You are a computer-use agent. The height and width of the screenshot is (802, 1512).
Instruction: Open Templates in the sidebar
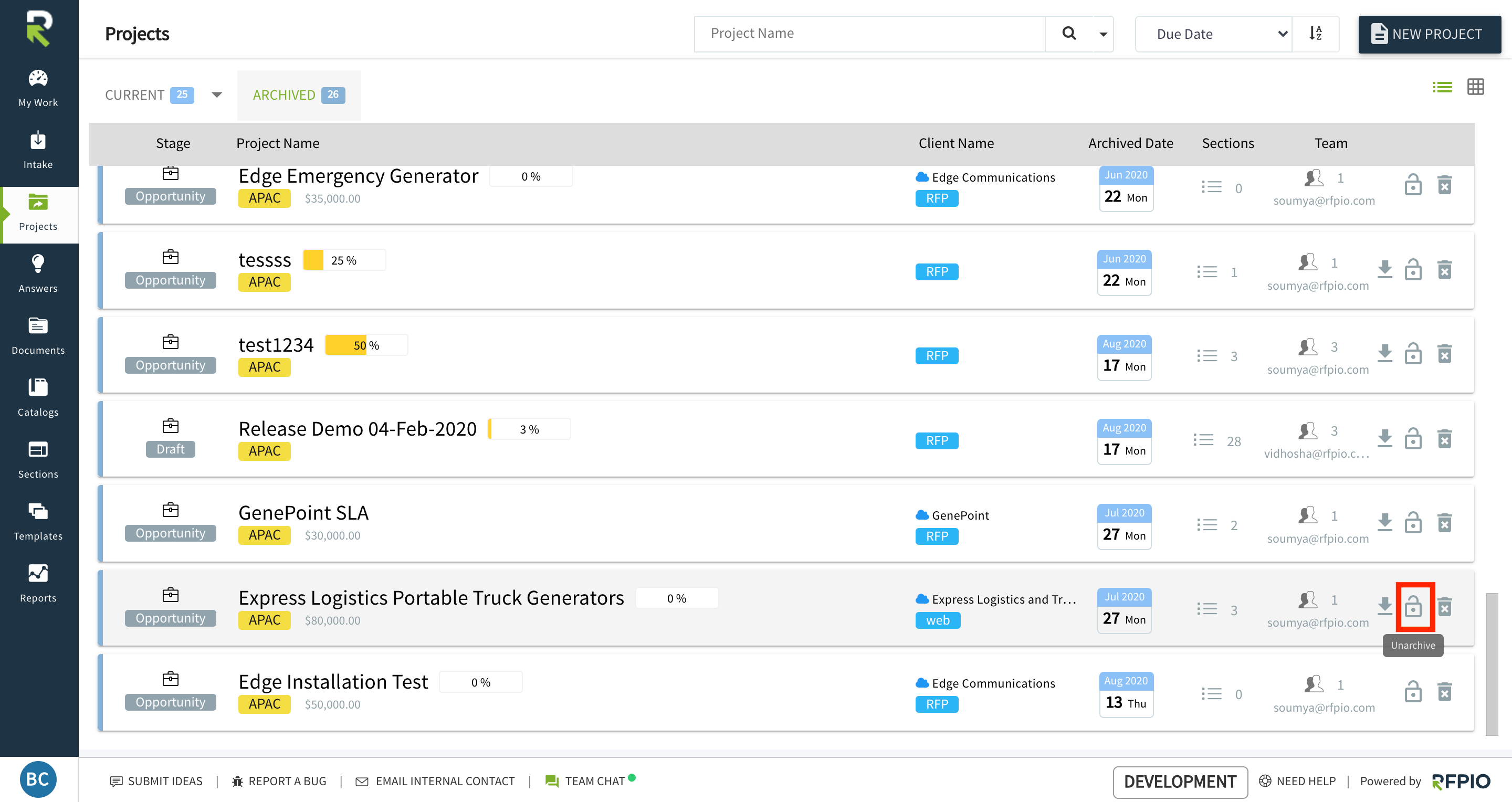pyautogui.click(x=38, y=522)
